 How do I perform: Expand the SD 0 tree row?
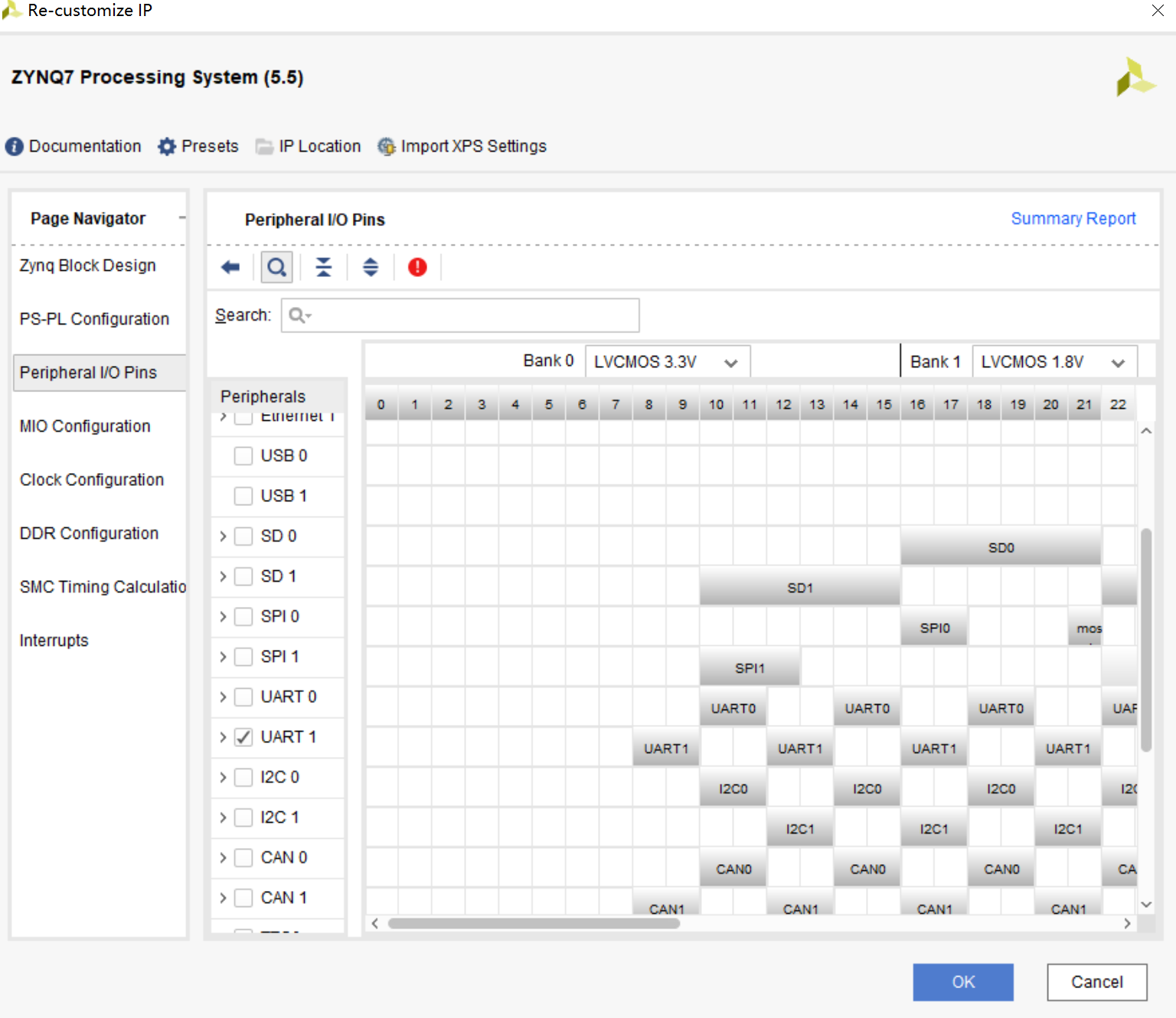coord(223,537)
